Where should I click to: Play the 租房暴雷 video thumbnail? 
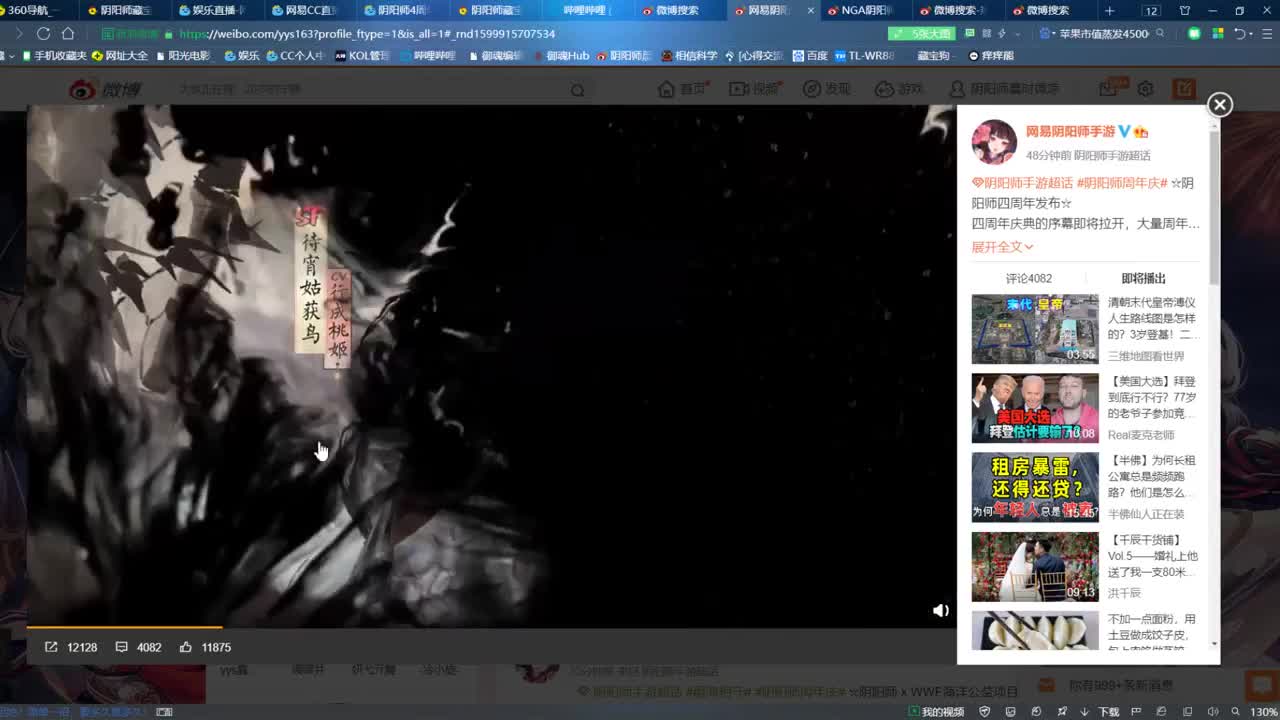1035,487
